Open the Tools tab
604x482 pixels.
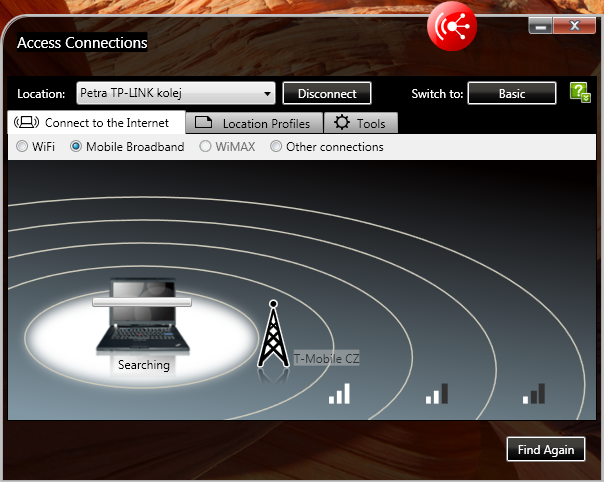361,123
